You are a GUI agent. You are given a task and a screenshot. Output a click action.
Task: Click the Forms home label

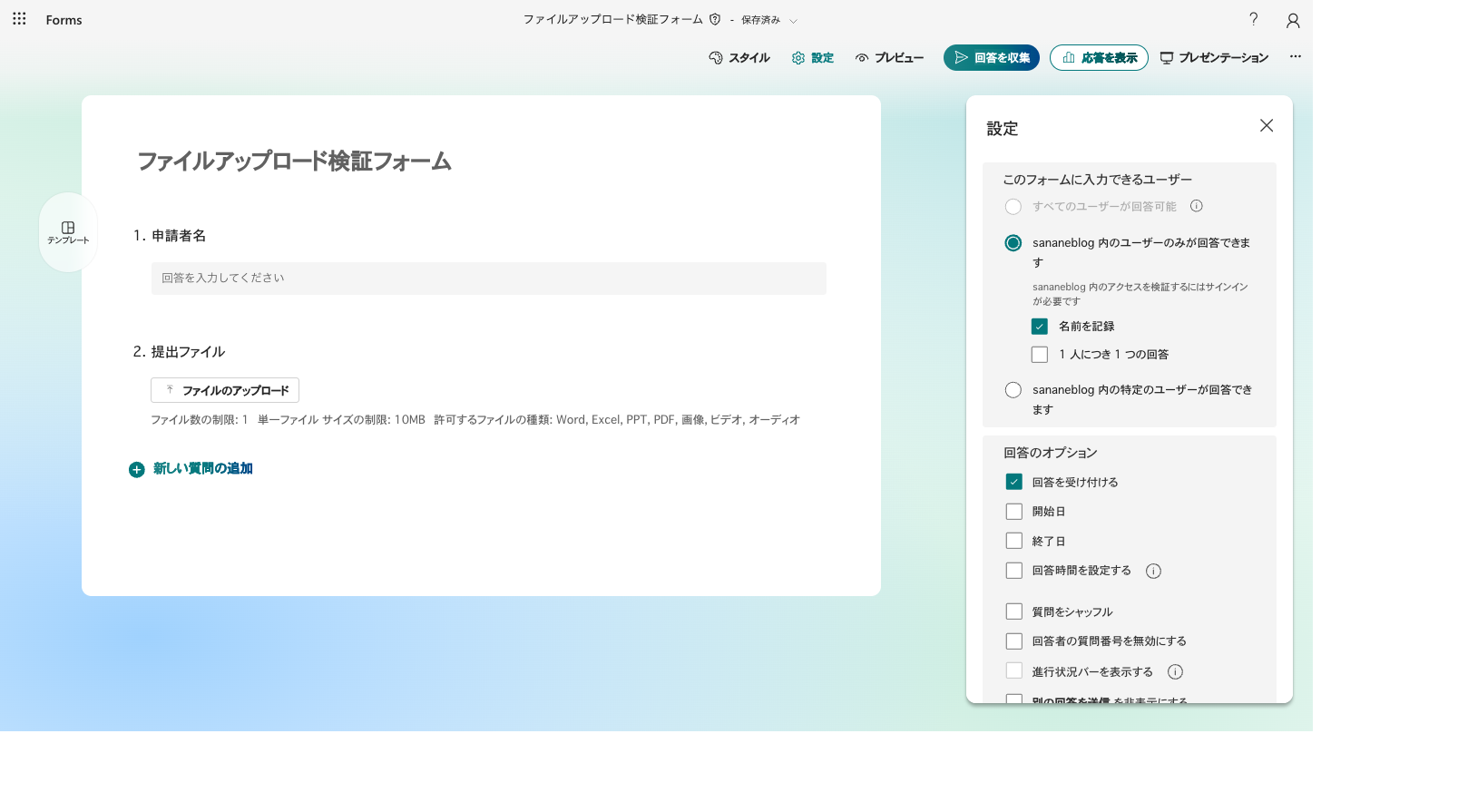[x=64, y=20]
